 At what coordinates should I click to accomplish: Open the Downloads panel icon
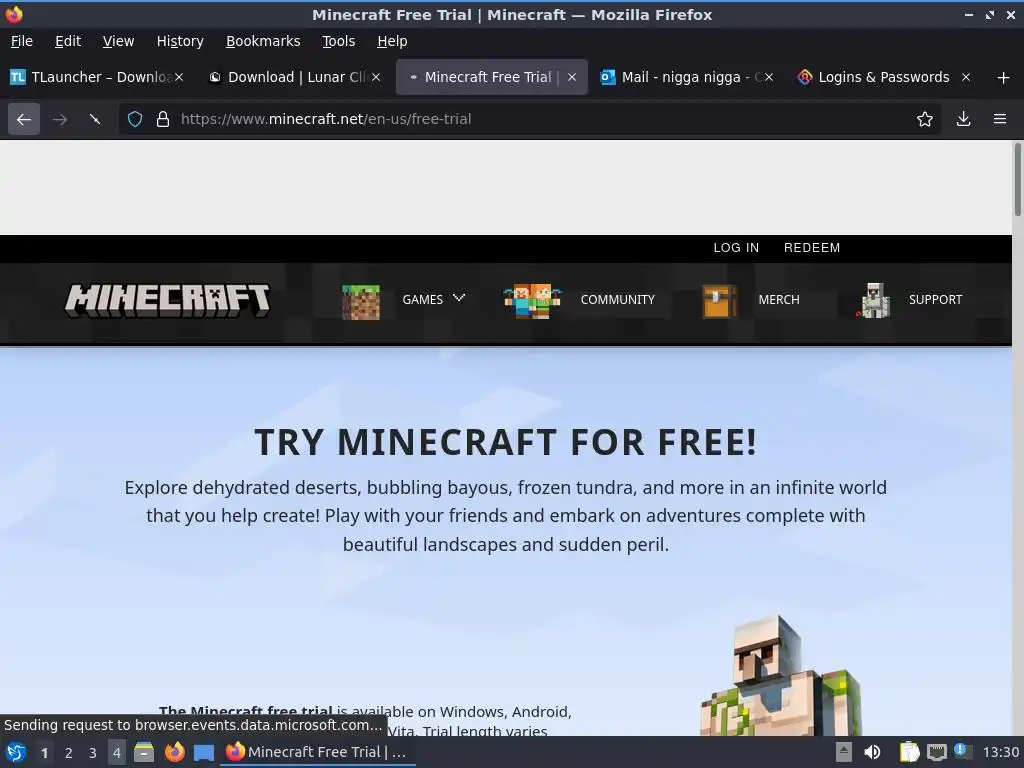(963, 119)
